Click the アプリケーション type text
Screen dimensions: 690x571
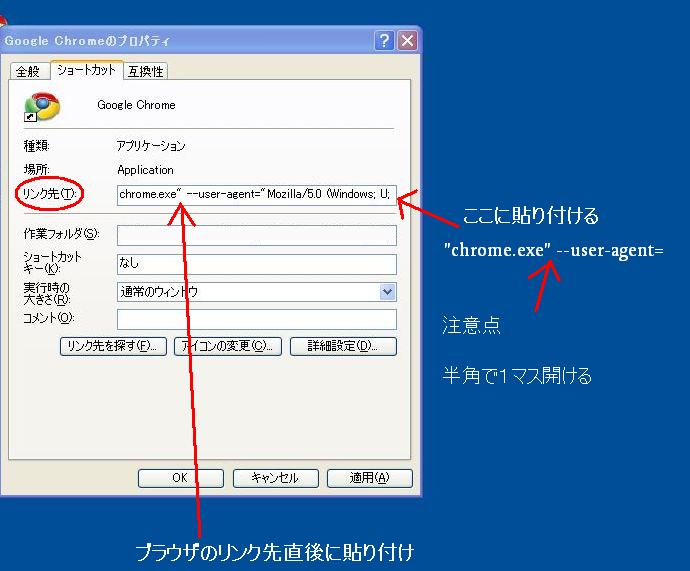click(x=151, y=146)
